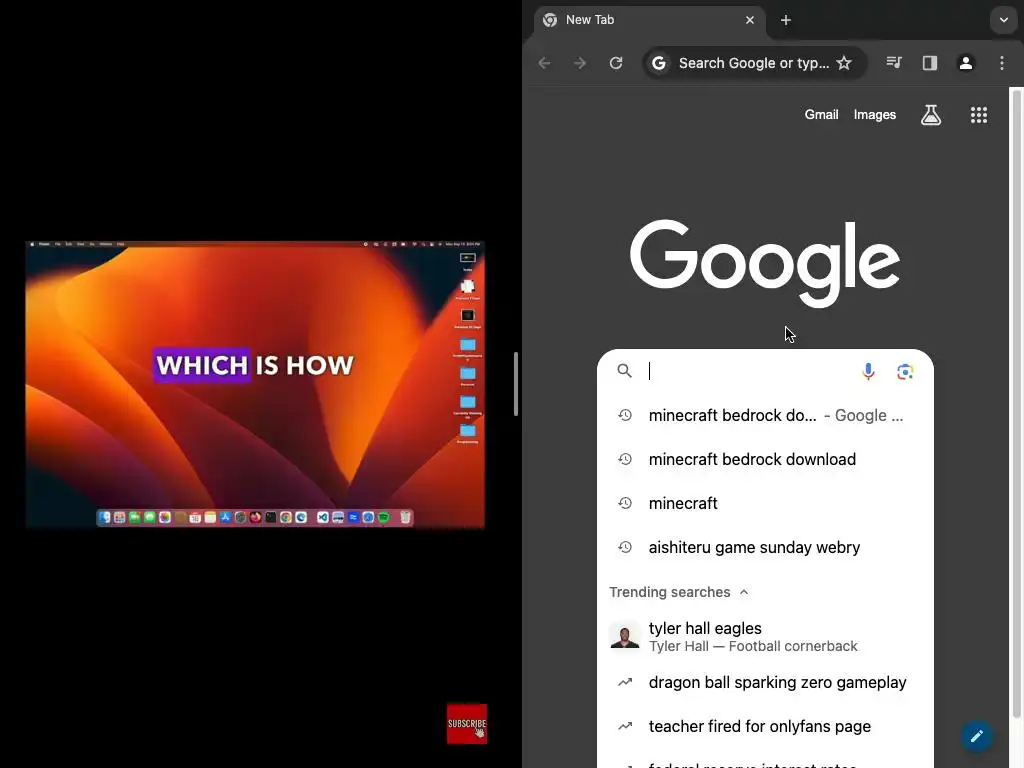Click inside the Google search input field
This screenshot has height=768, width=1024.
point(750,371)
